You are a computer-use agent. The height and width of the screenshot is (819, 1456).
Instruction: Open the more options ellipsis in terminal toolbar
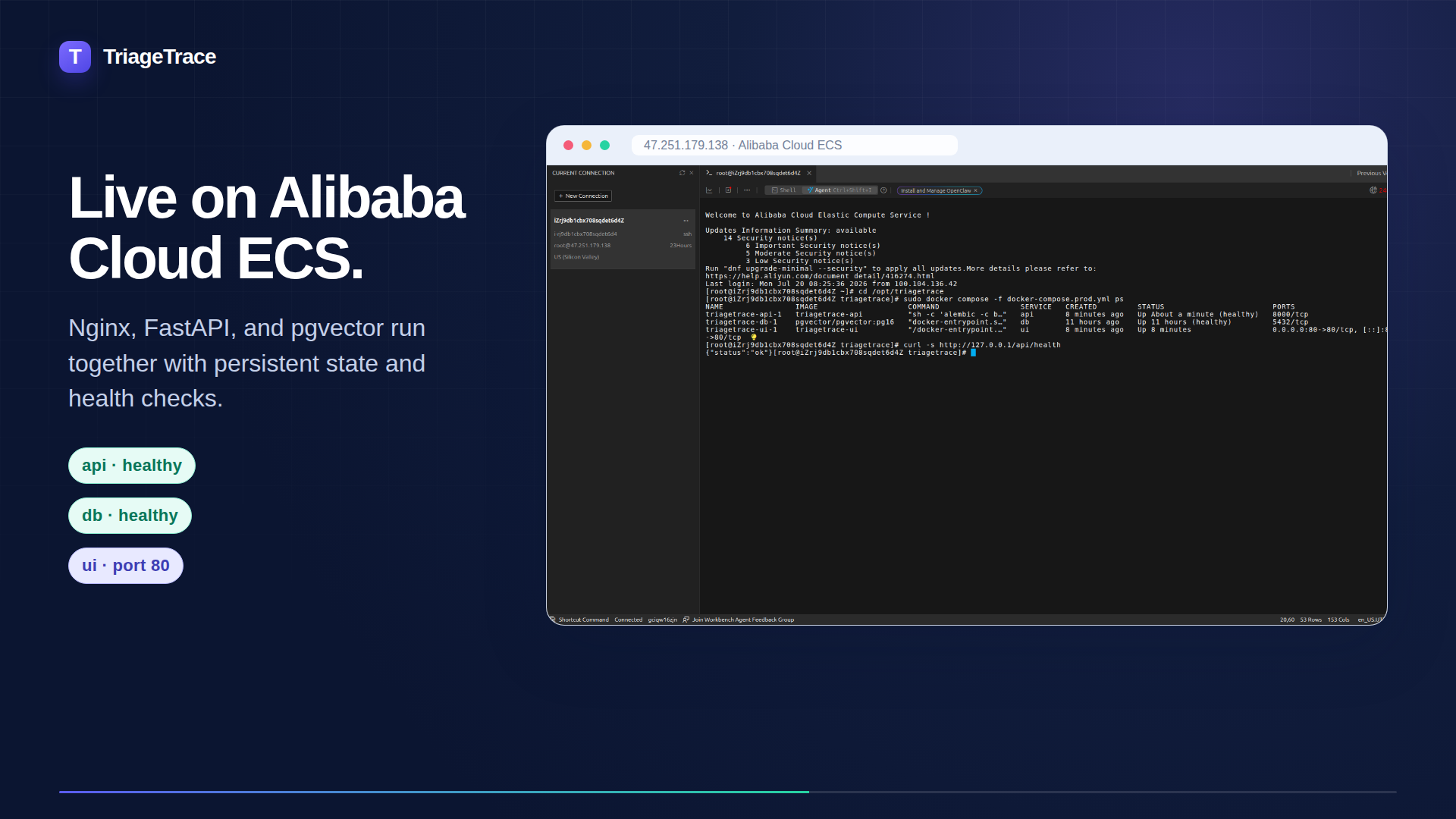[747, 190]
